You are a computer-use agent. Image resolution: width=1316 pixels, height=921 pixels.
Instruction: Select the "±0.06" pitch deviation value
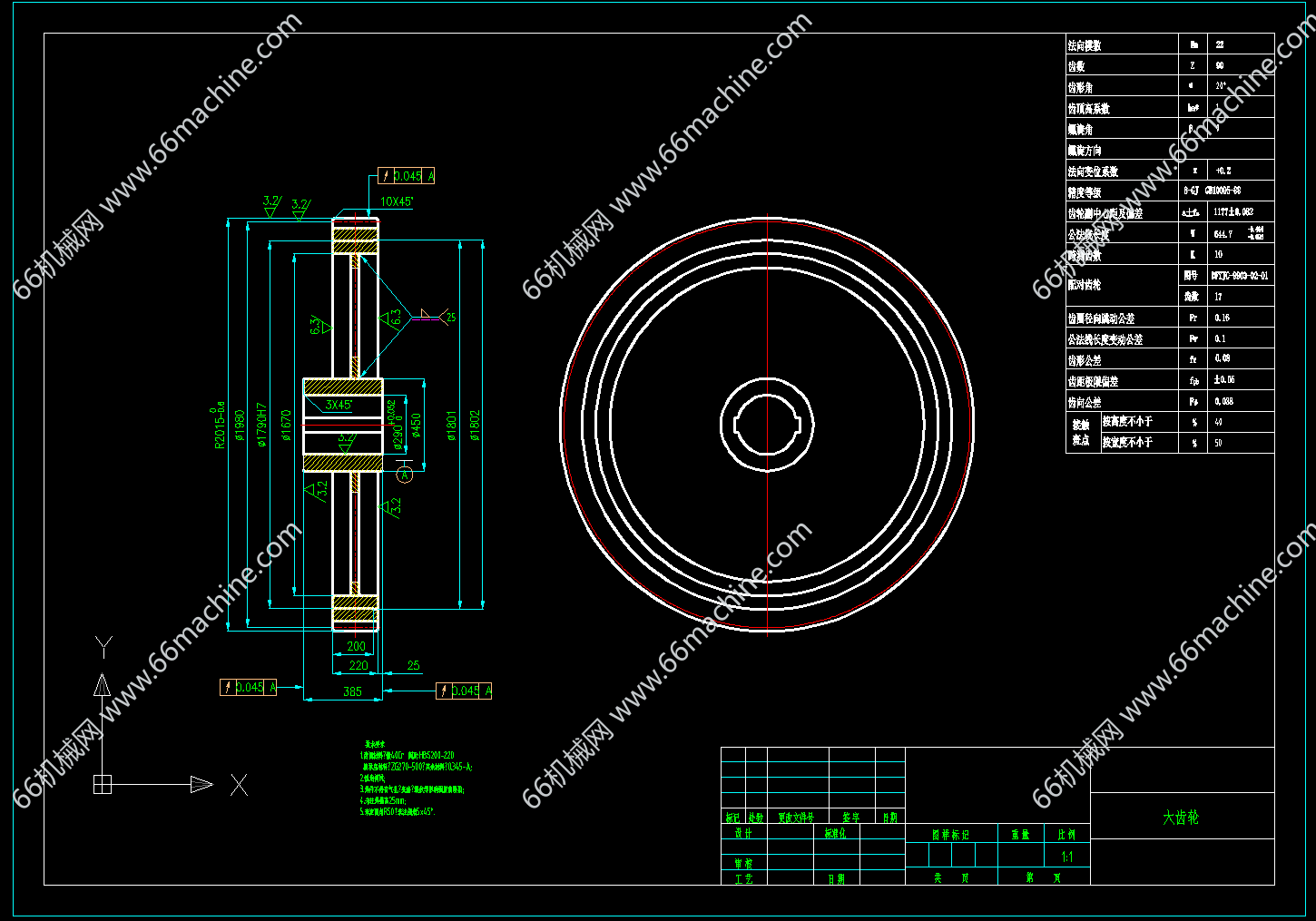[1224, 379]
